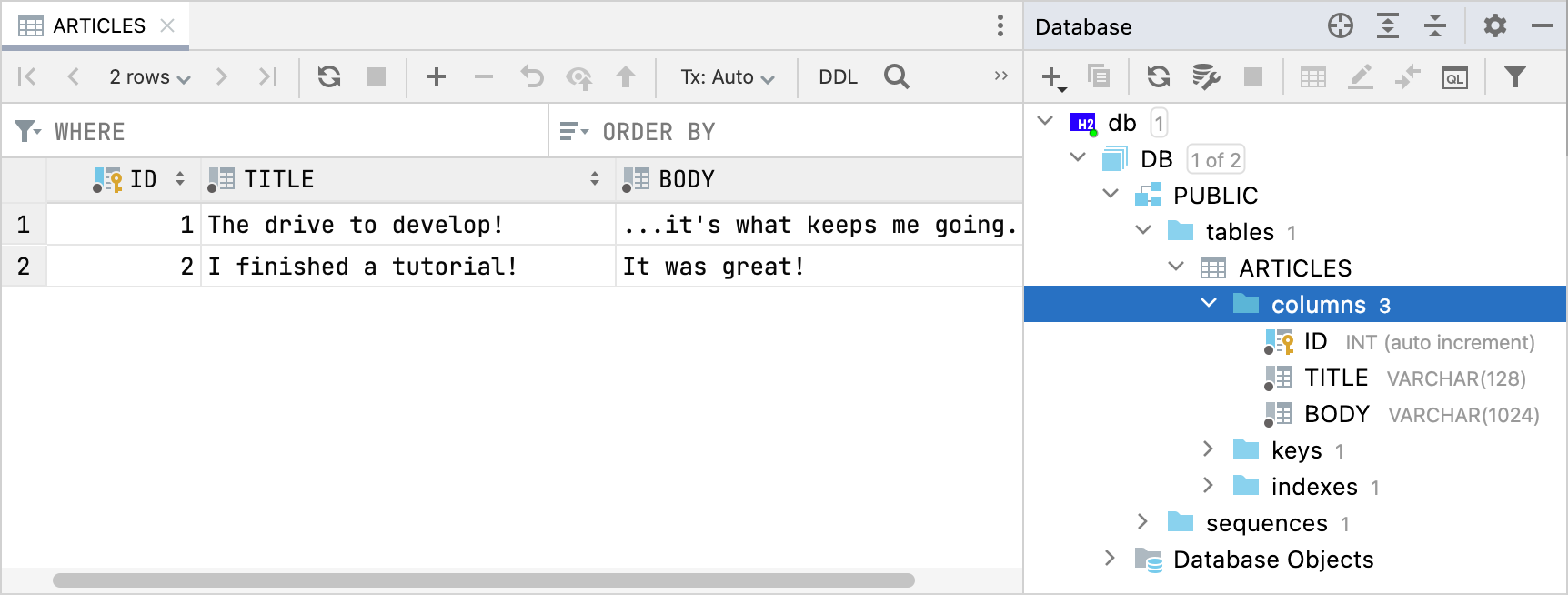
Task: Open the Tx: Auto transaction dropdown
Action: [728, 77]
